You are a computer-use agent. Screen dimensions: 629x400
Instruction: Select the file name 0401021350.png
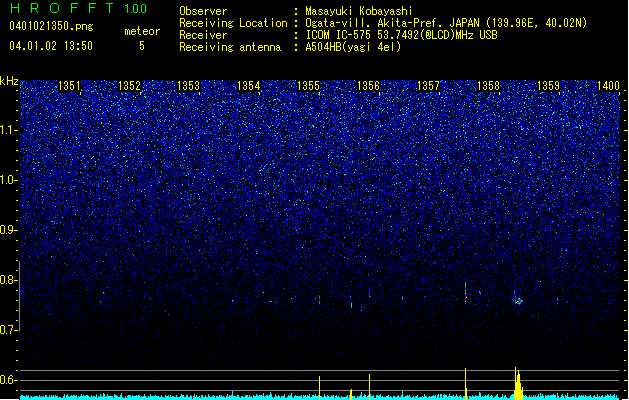pyautogui.click(x=51, y=26)
